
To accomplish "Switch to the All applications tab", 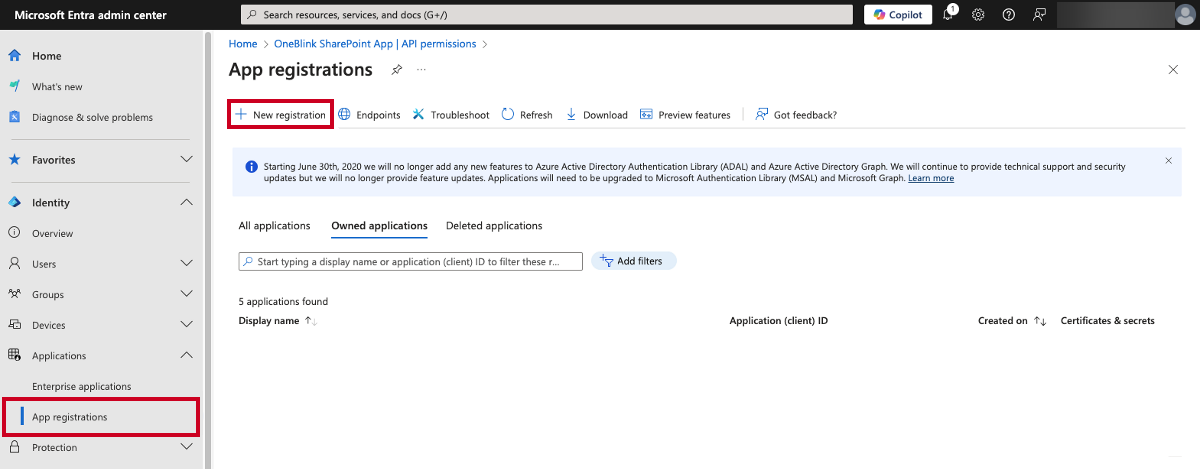I will coord(275,226).
